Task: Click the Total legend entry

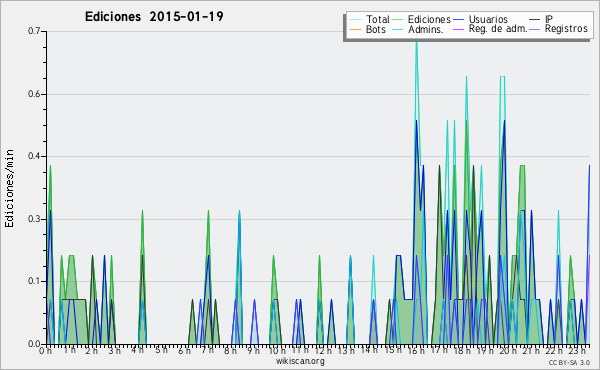Action: (x=370, y=19)
